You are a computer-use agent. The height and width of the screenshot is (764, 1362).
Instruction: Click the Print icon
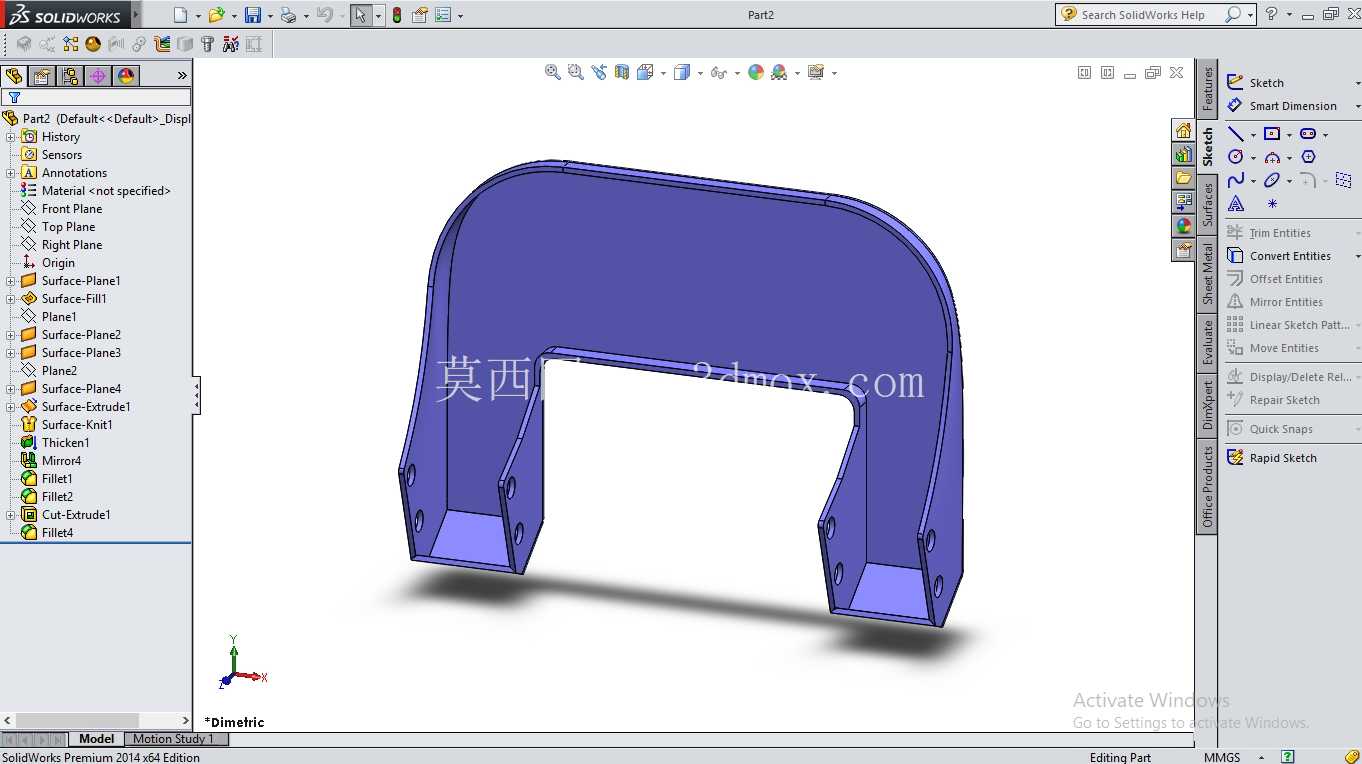(288, 15)
